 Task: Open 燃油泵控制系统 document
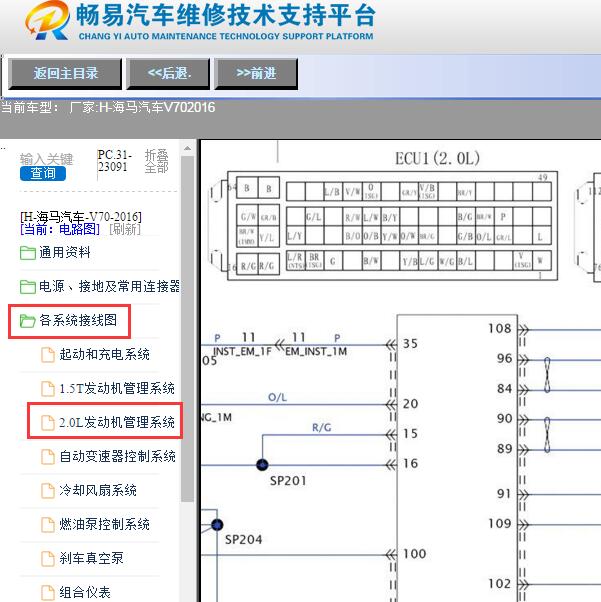tap(104, 524)
